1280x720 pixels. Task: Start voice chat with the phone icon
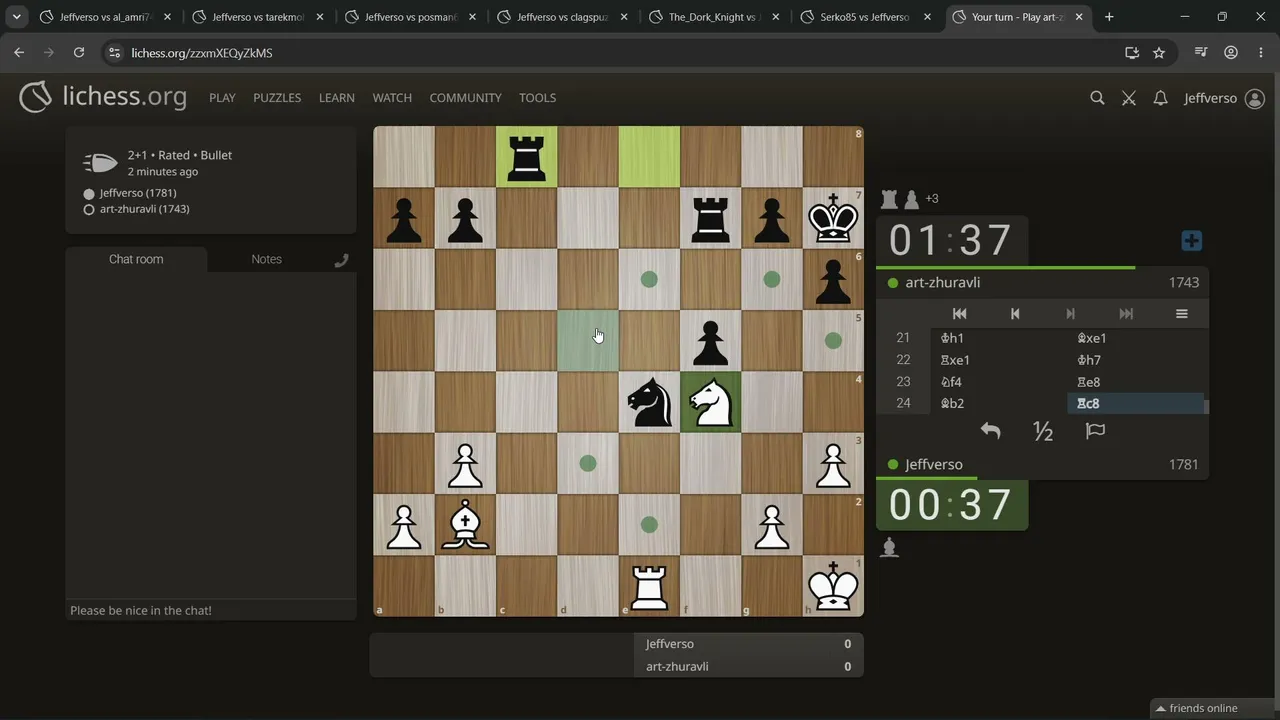[341, 260]
